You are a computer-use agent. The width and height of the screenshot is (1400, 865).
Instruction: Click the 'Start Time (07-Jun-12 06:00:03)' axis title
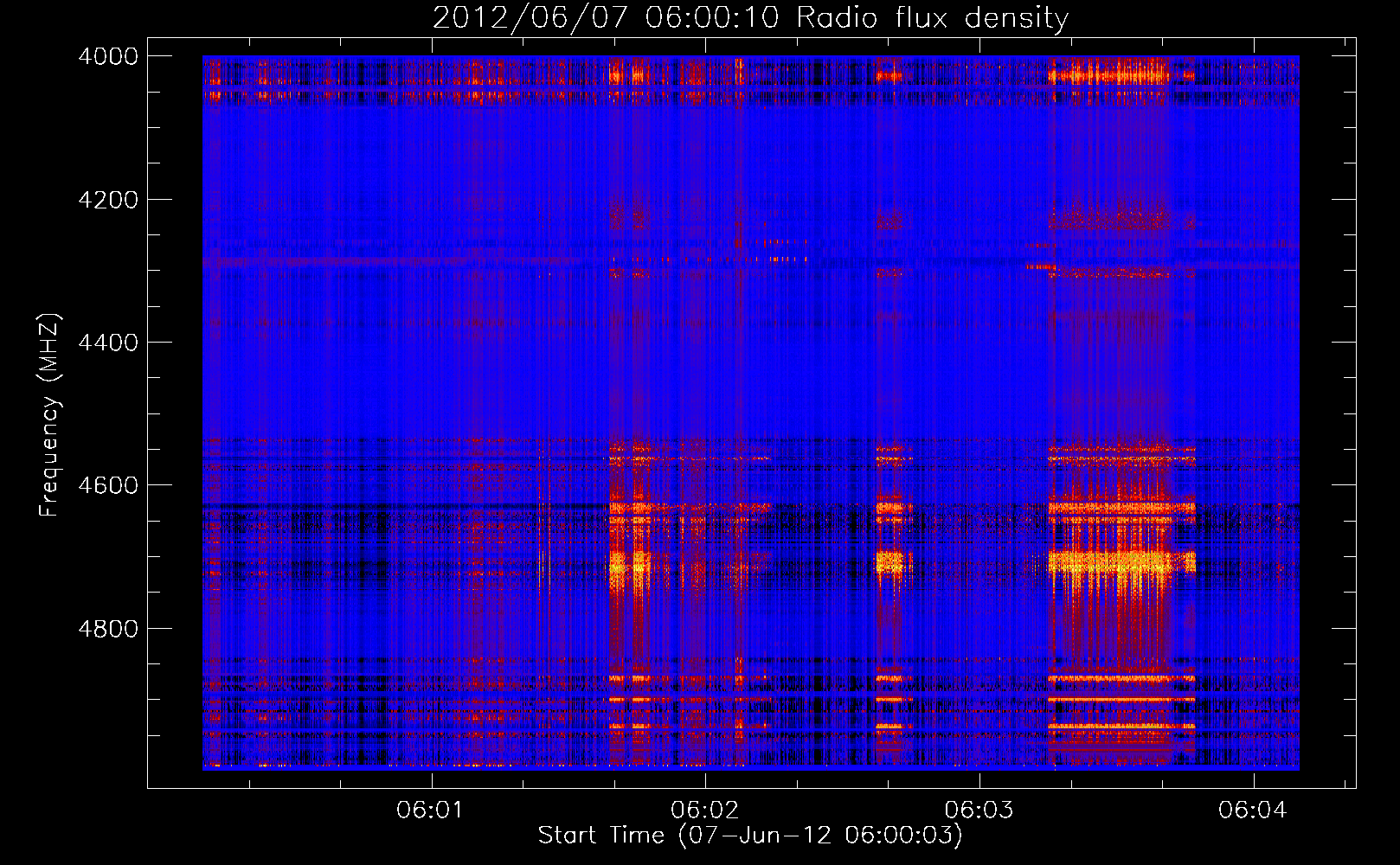[x=750, y=836]
